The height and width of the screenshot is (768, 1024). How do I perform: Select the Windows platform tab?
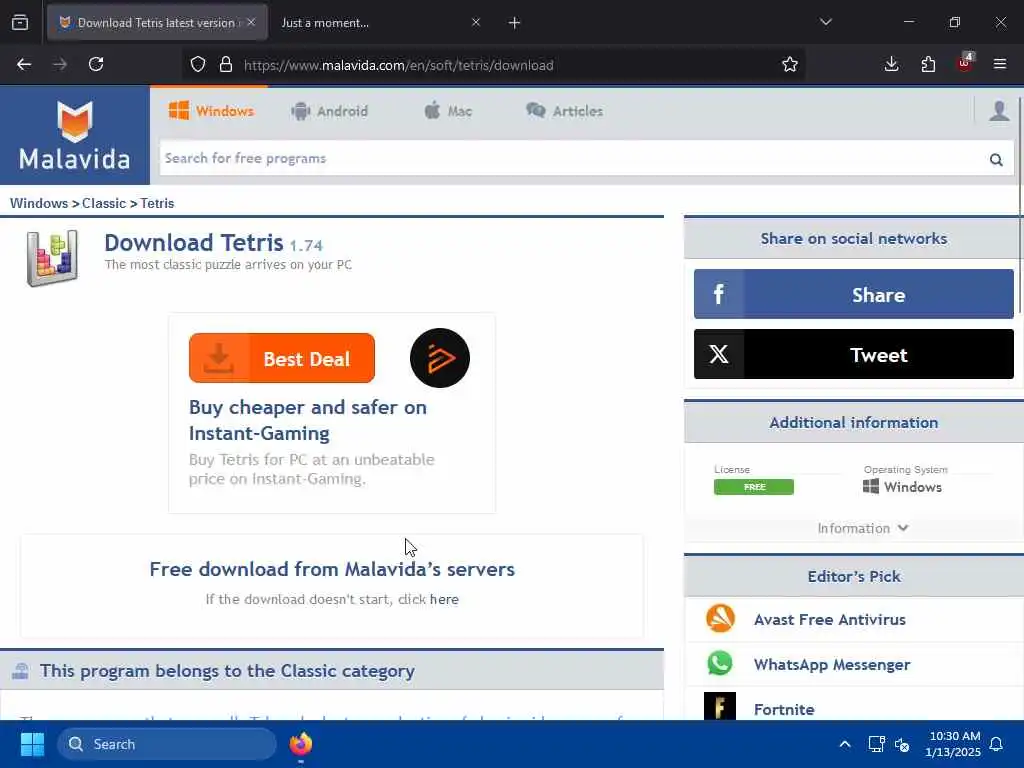pyautogui.click(x=210, y=111)
